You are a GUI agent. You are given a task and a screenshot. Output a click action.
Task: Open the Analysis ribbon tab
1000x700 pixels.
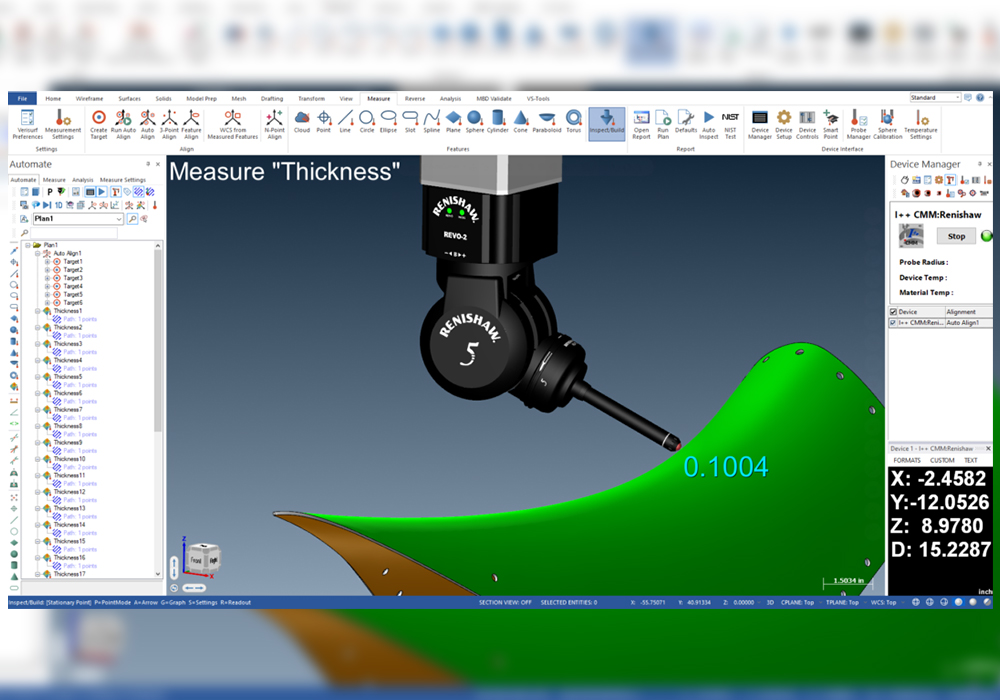tap(450, 98)
